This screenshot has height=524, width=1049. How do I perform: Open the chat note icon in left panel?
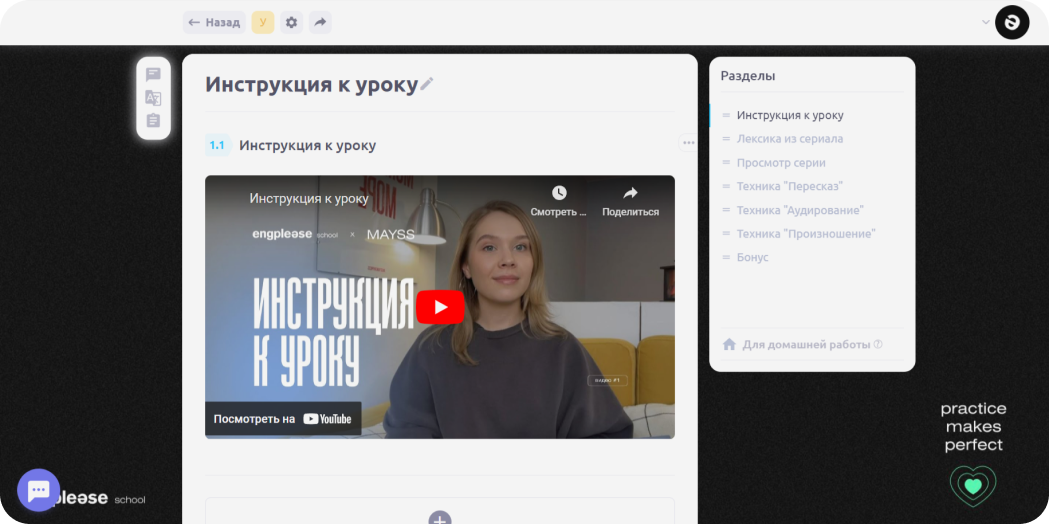[x=153, y=74]
